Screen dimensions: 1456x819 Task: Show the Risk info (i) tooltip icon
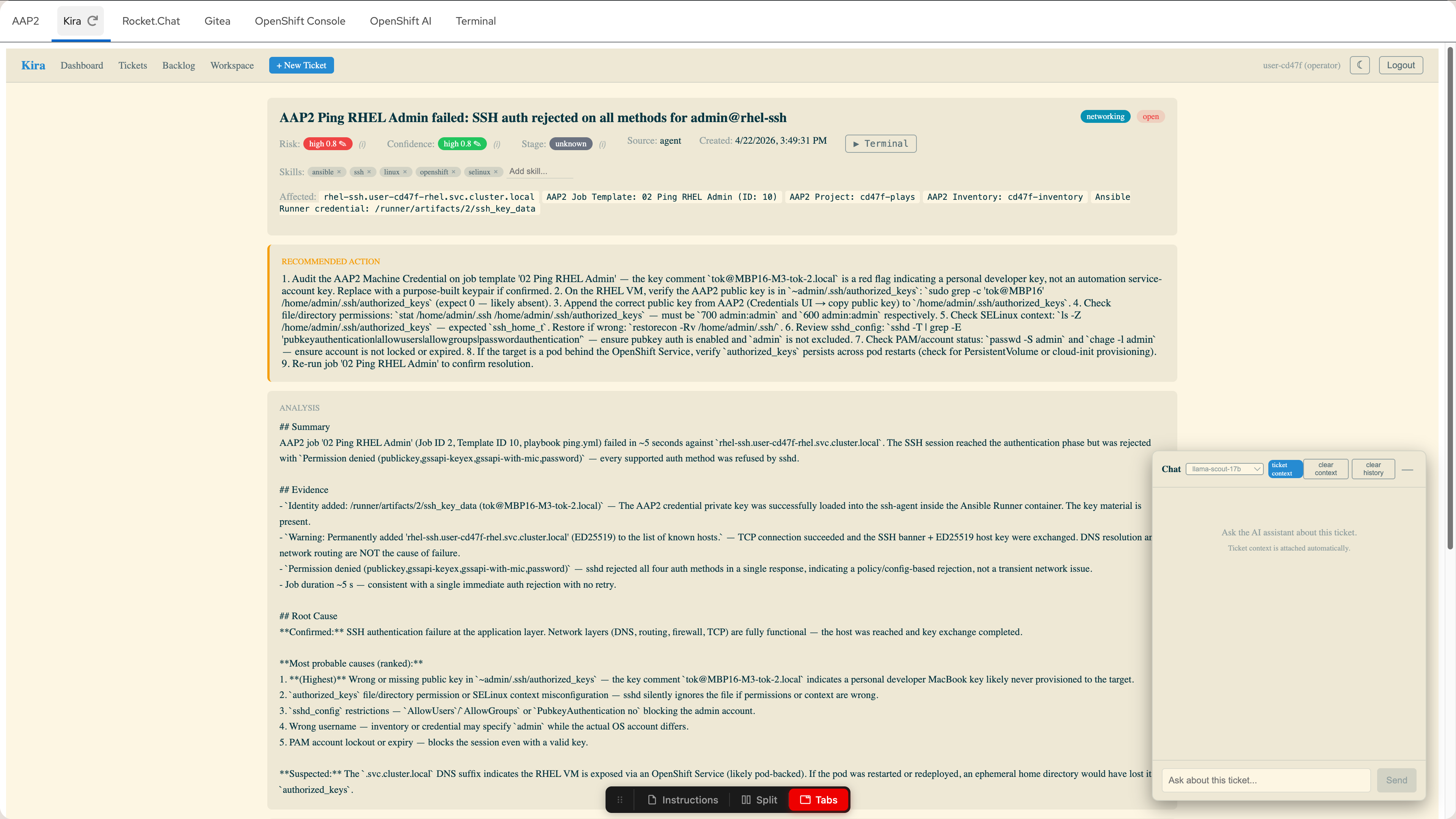362,144
